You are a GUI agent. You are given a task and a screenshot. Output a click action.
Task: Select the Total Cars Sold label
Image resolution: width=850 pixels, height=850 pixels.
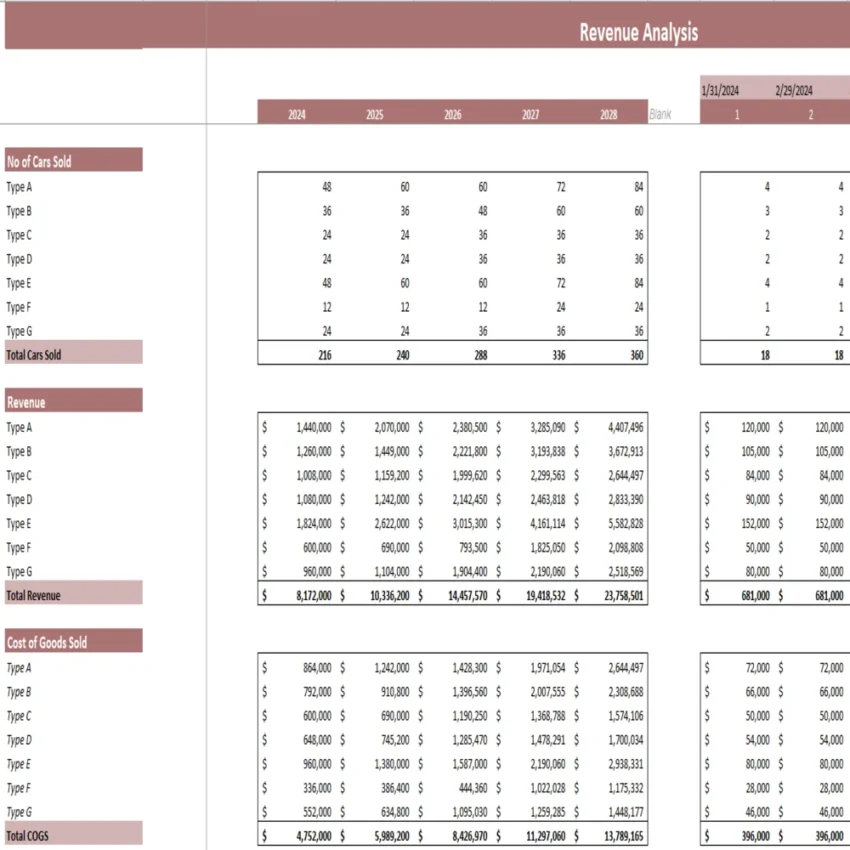(x=74, y=354)
